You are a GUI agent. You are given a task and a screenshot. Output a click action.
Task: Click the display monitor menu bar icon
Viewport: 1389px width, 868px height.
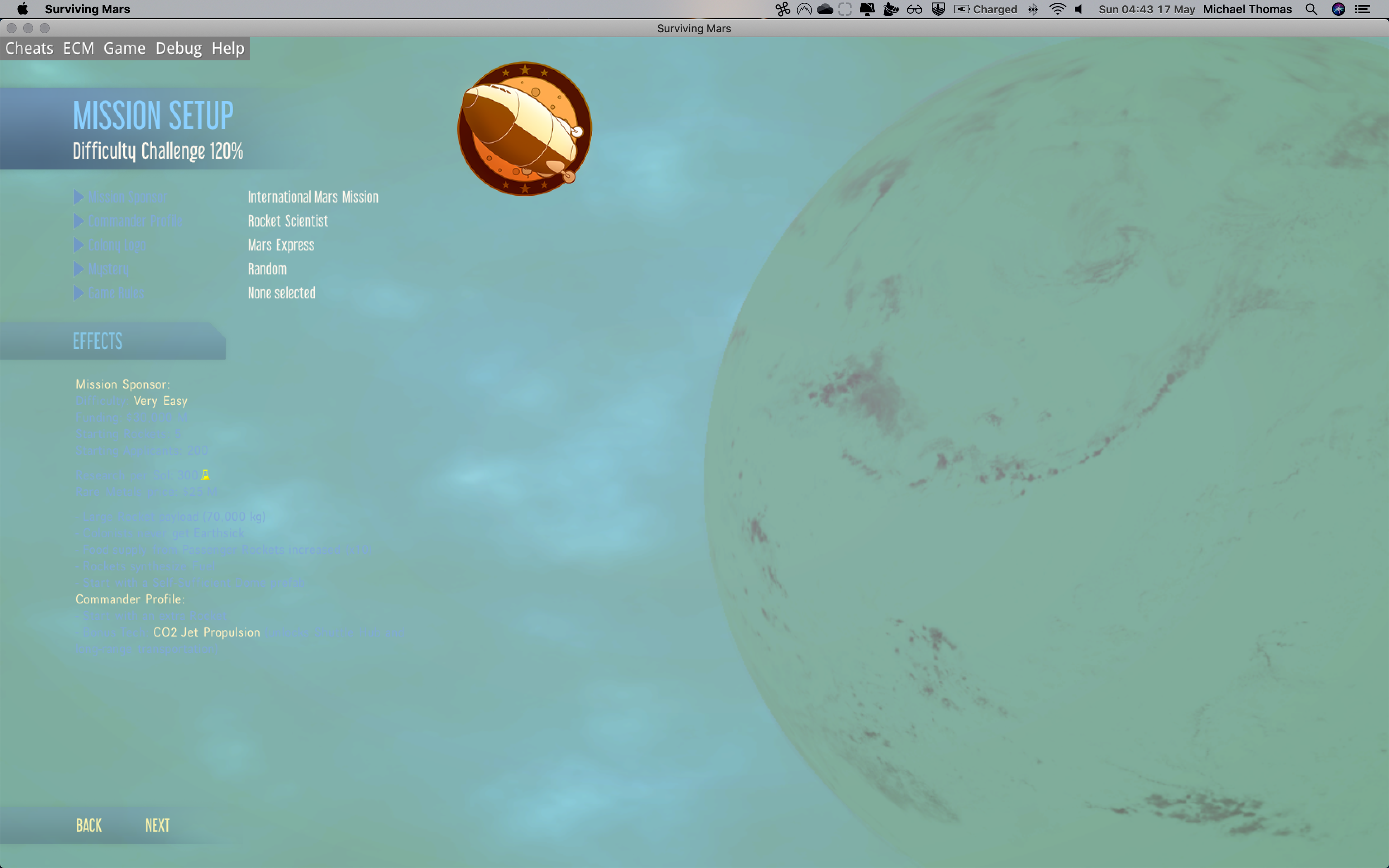click(x=867, y=9)
